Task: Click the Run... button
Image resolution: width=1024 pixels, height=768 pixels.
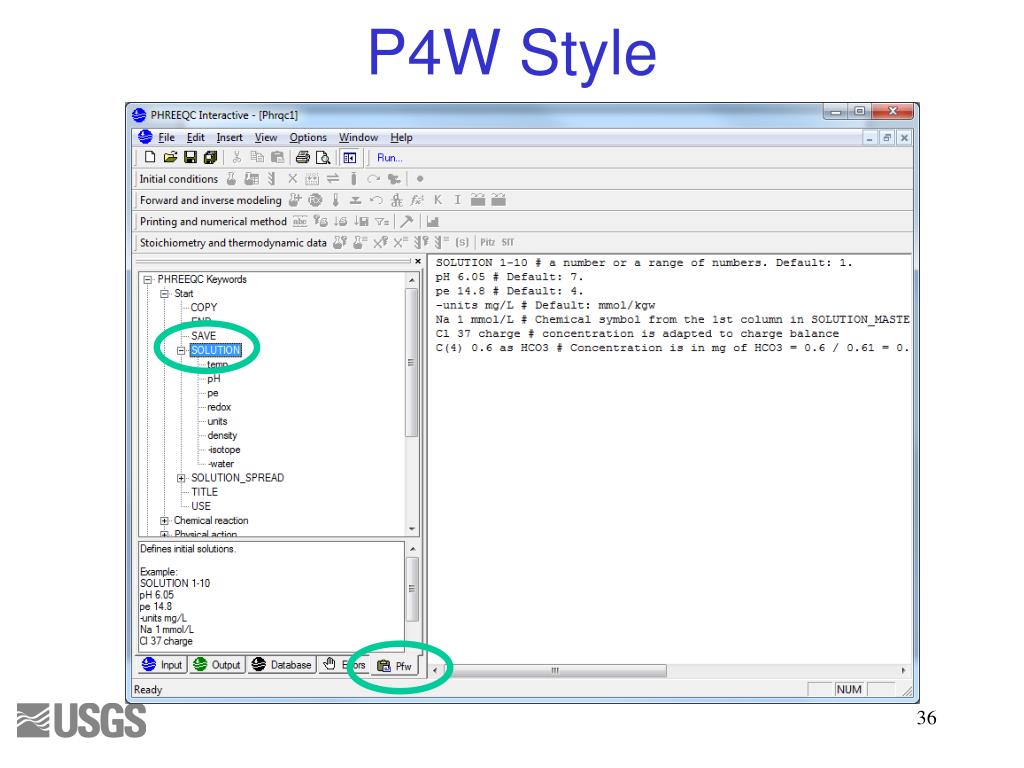Action: (x=389, y=157)
